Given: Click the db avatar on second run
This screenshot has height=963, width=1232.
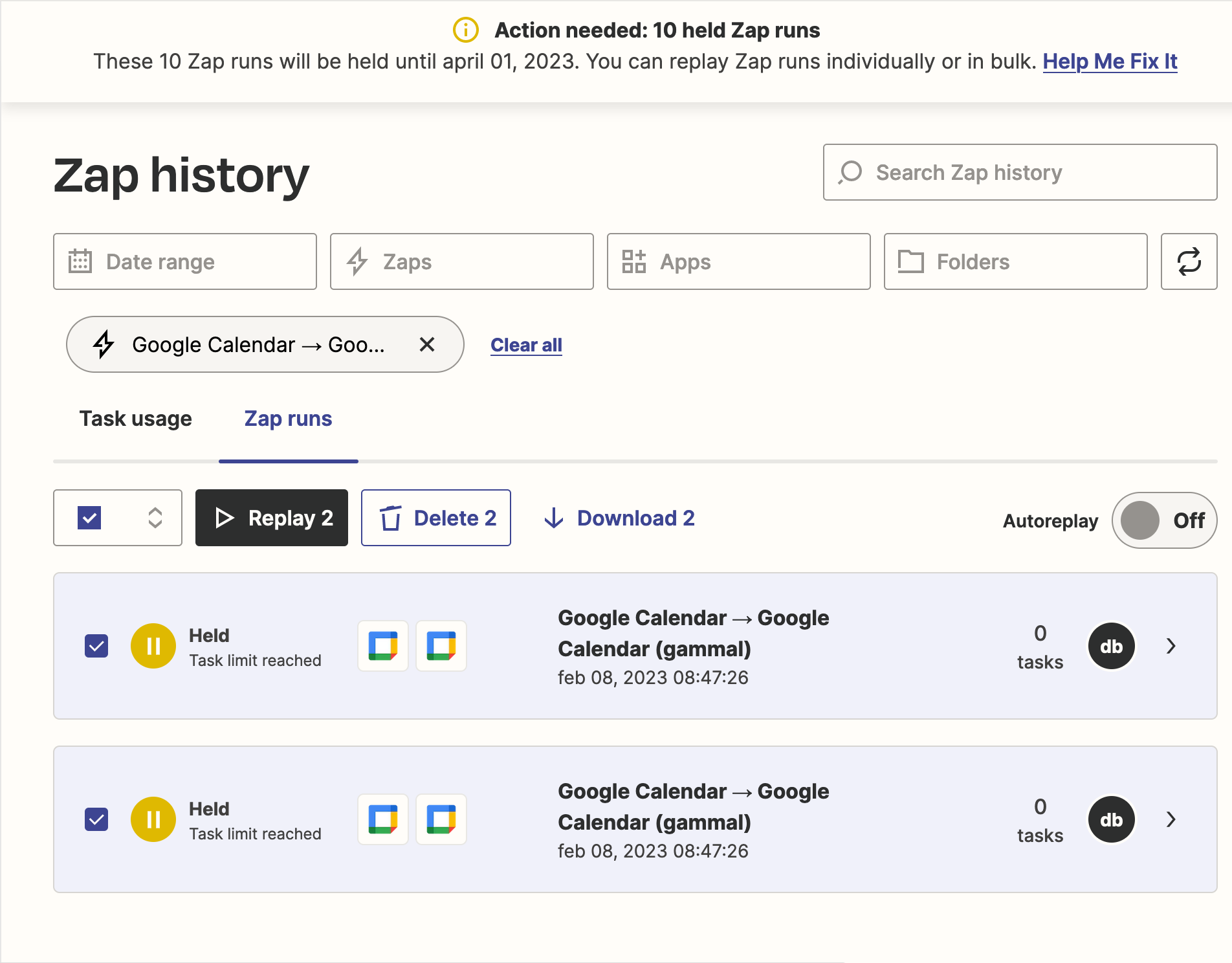Looking at the screenshot, I should tap(1111, 819).
